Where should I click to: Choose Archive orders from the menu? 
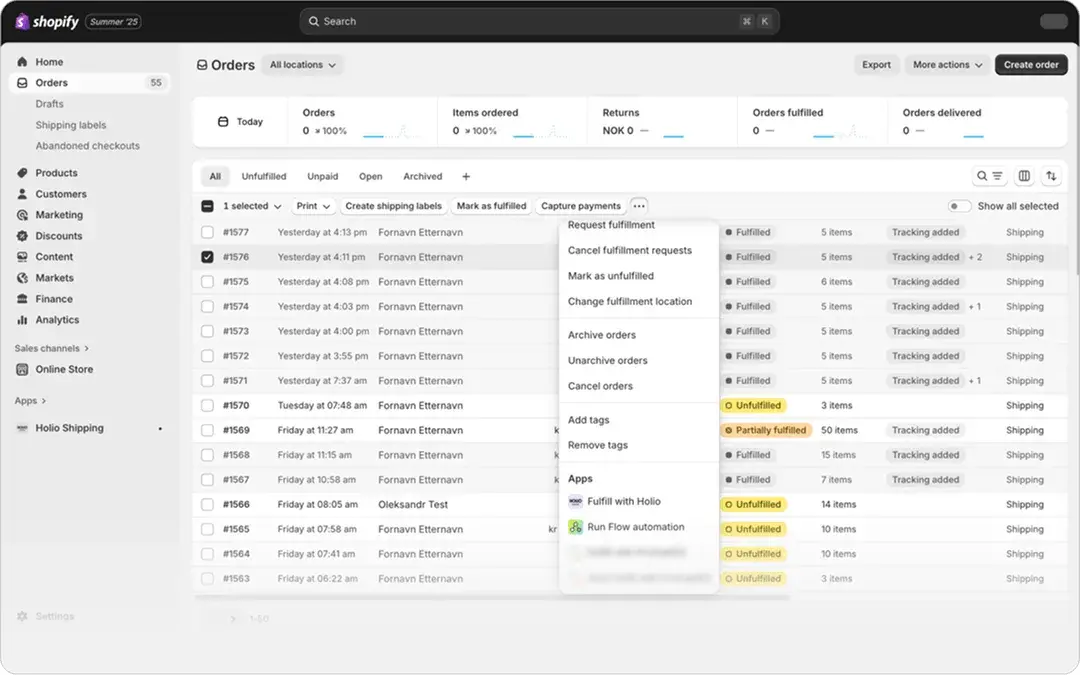tap(602, 335)
